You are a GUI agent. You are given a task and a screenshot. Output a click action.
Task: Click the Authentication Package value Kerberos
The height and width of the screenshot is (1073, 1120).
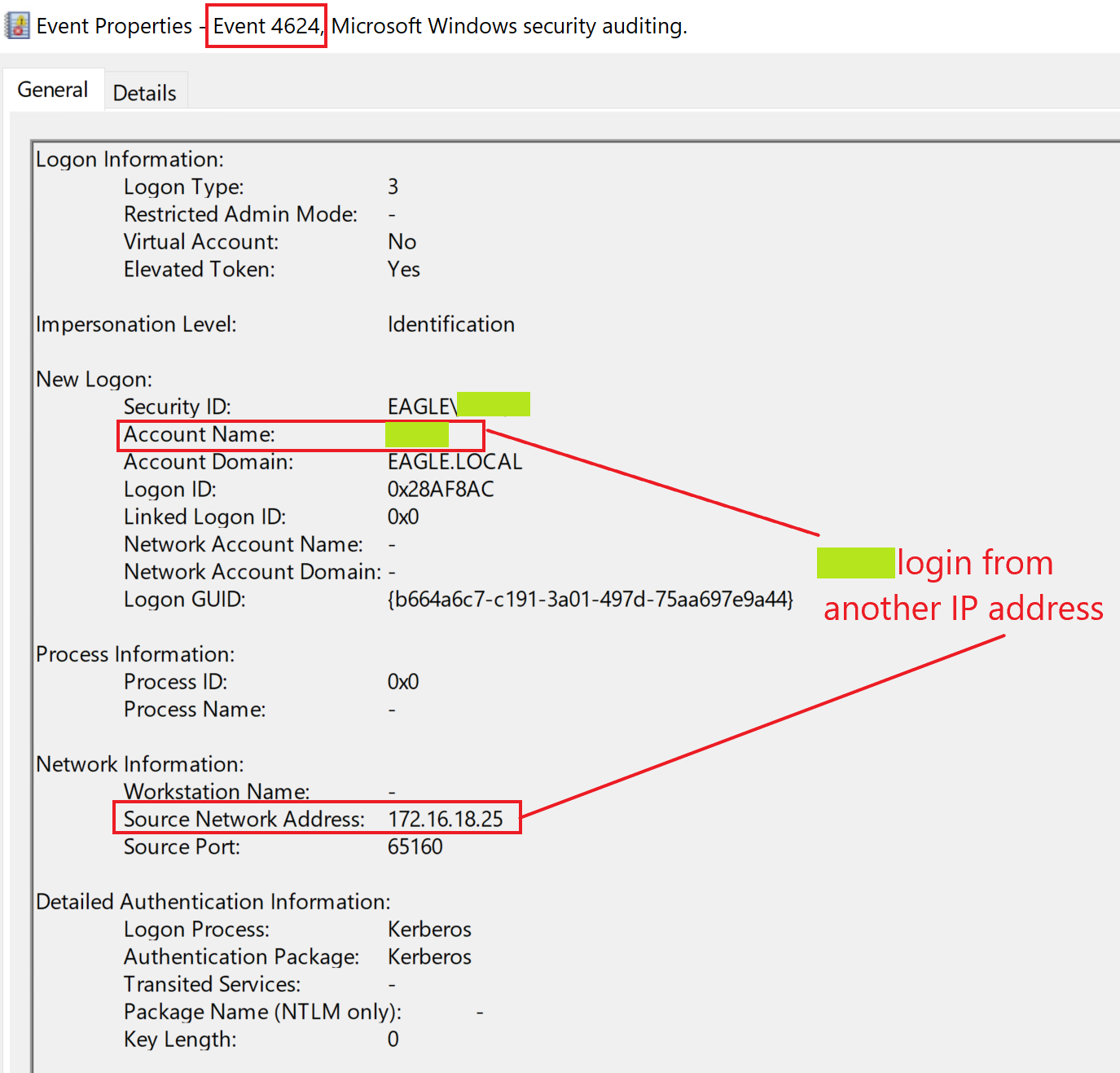429,956
